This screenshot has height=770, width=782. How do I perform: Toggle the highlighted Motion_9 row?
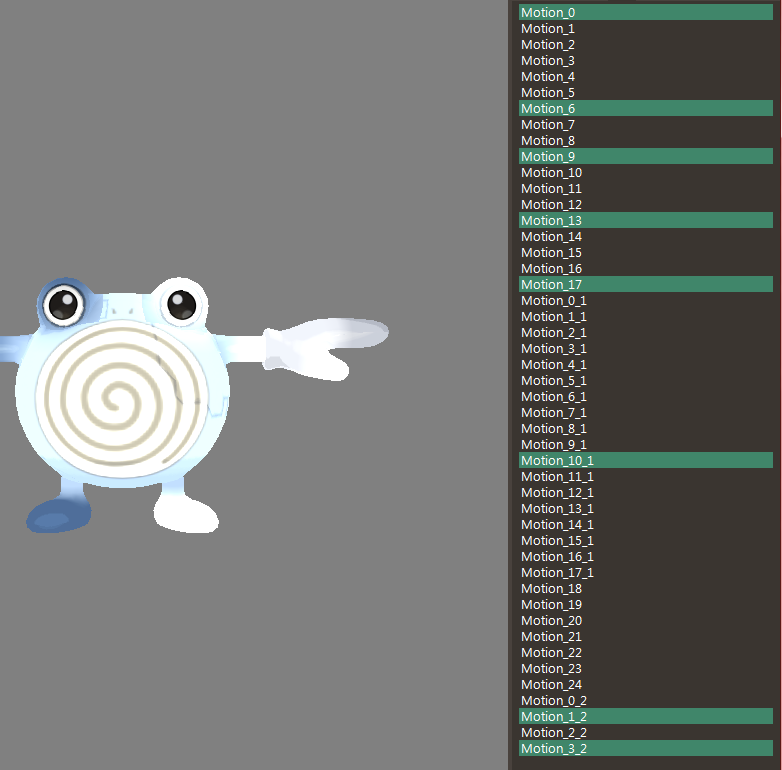[x=645, y=156]
